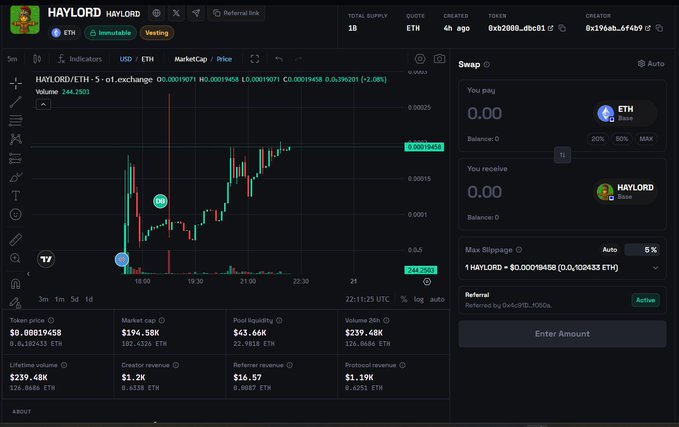Open creator address in block explorer
679x427 pixels.
(x=648, y=28)
